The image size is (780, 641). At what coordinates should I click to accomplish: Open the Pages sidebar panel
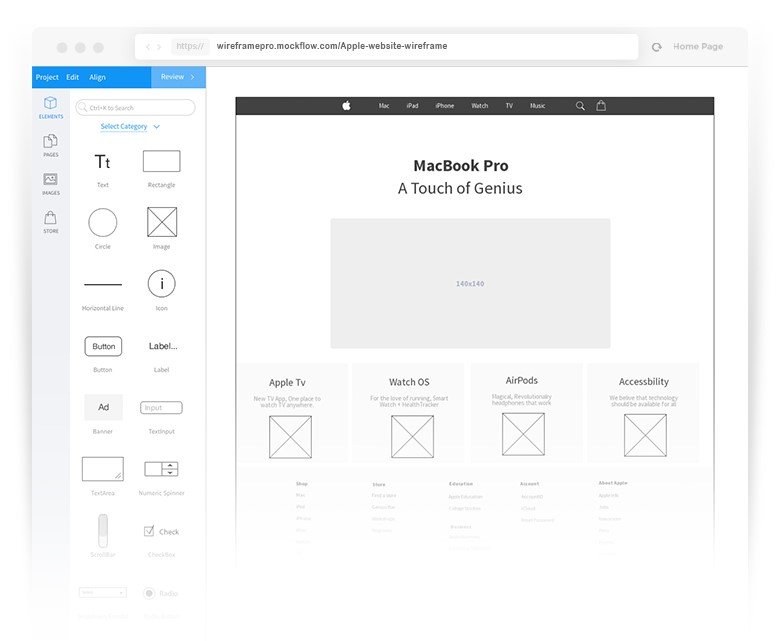[x=51, y=145]
